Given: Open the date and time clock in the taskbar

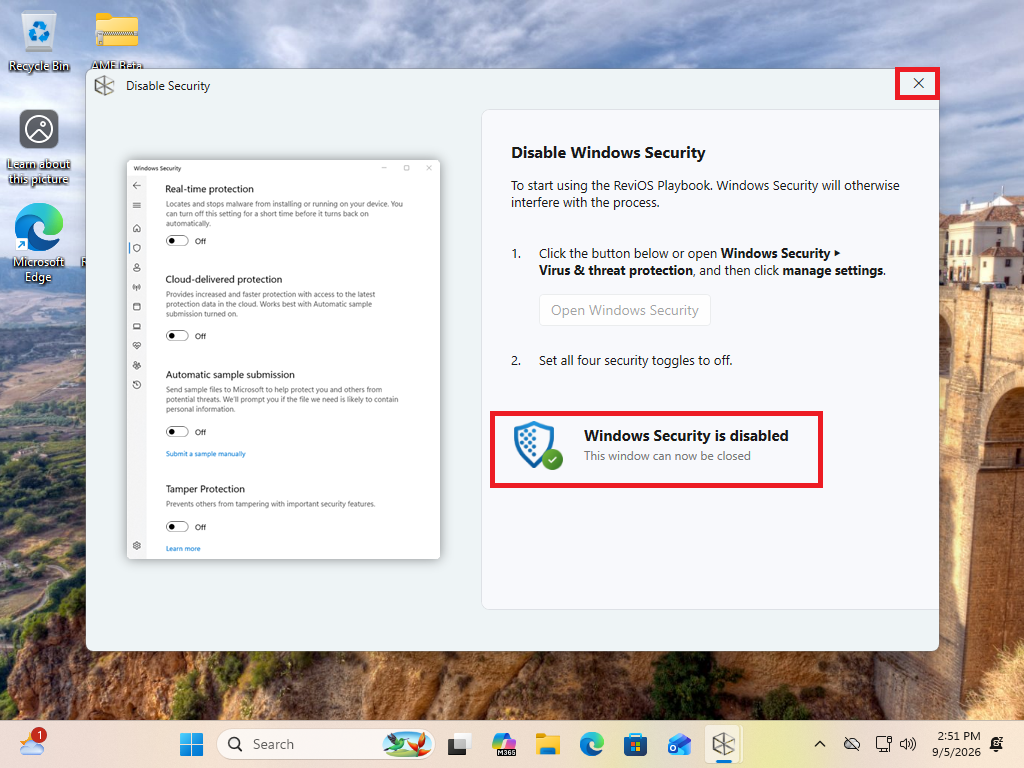Looking at the screenshot, I should click(x=956, y=744).
